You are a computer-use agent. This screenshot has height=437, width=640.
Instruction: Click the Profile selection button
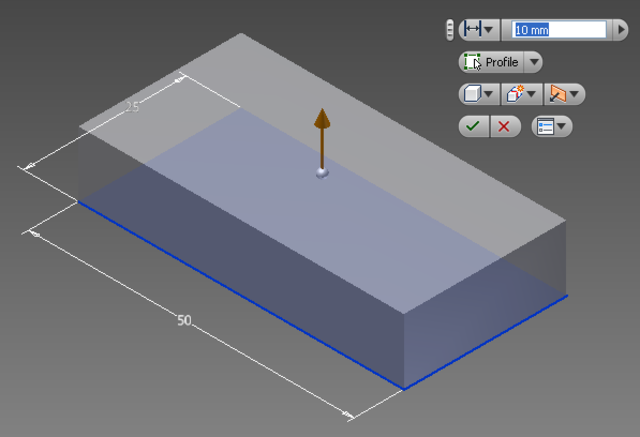click(491, 62)
